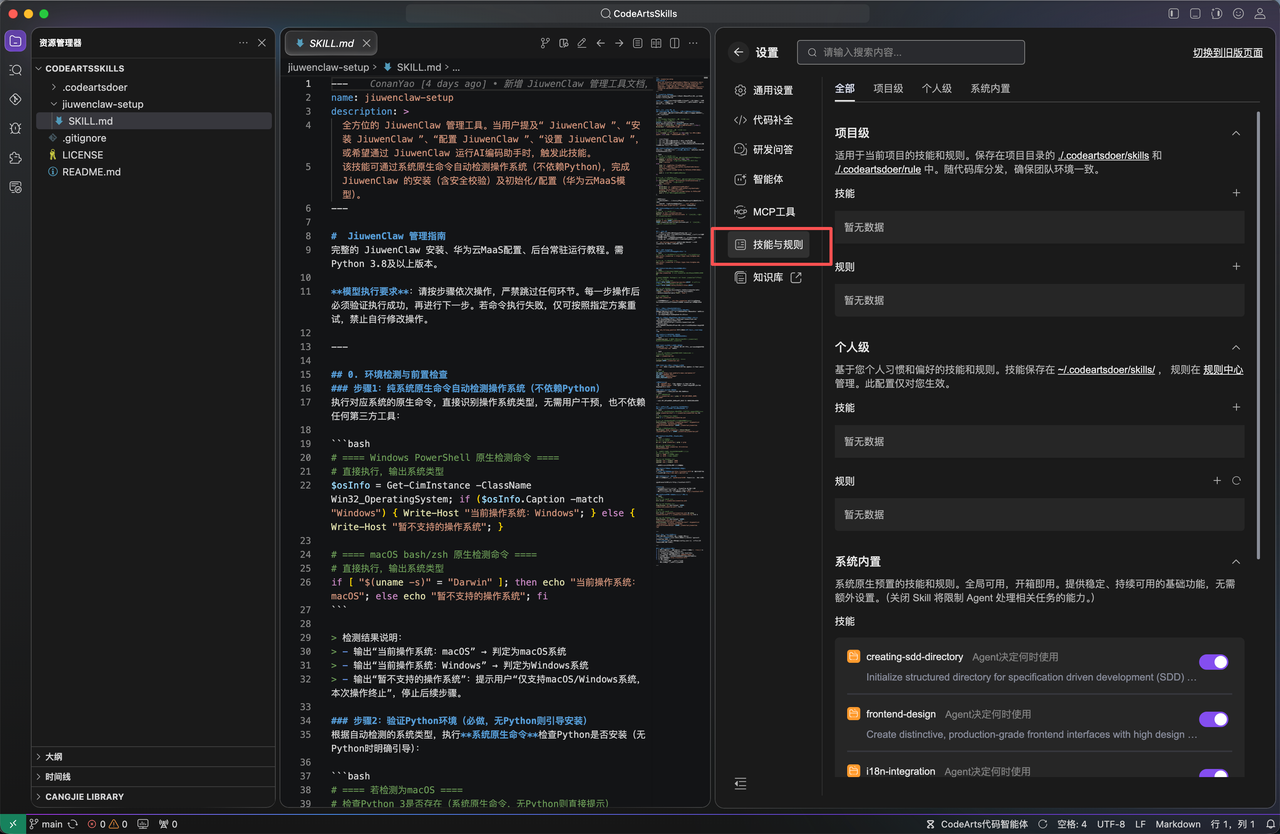Refresh the personal-level rules list
This screenshot has height=834, width=1280.
coord(1236,481)
